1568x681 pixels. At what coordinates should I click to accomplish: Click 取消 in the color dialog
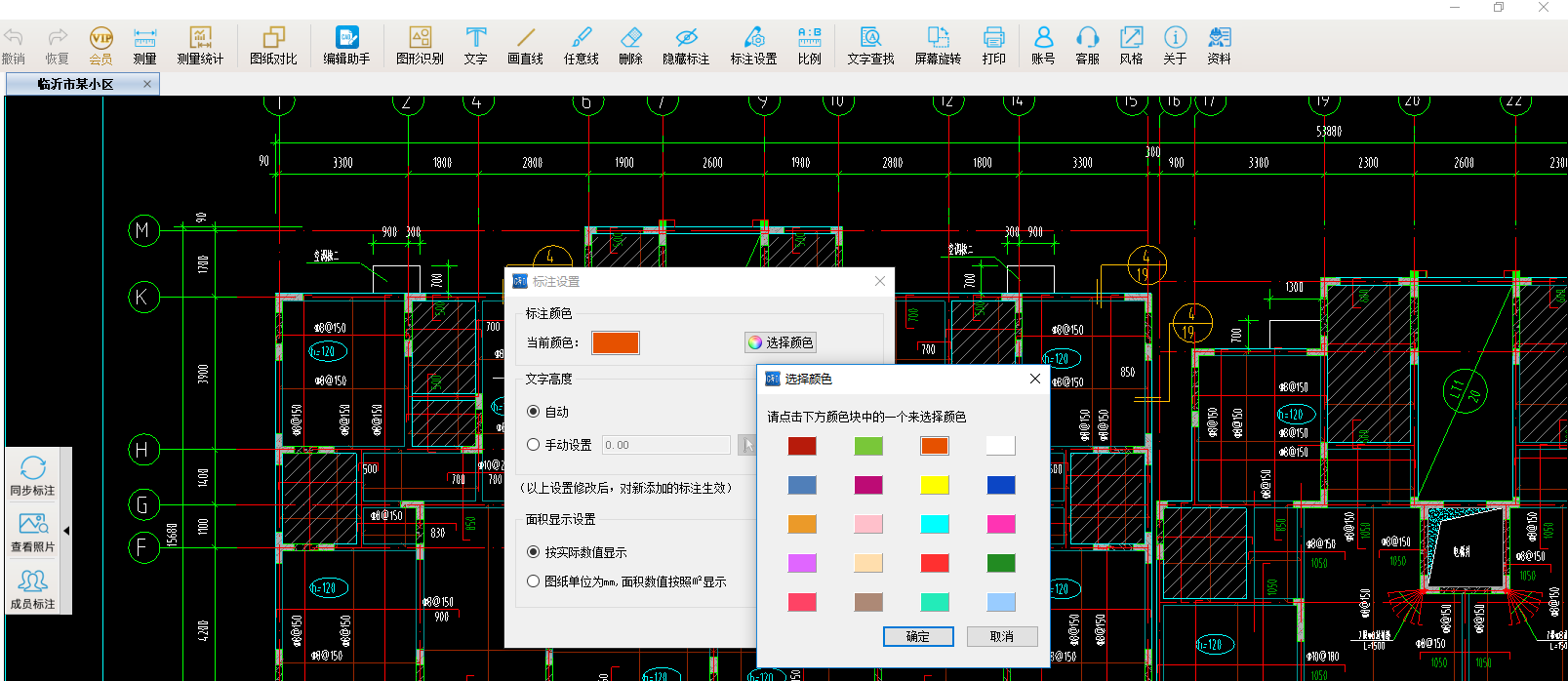tap(1001, 636)
